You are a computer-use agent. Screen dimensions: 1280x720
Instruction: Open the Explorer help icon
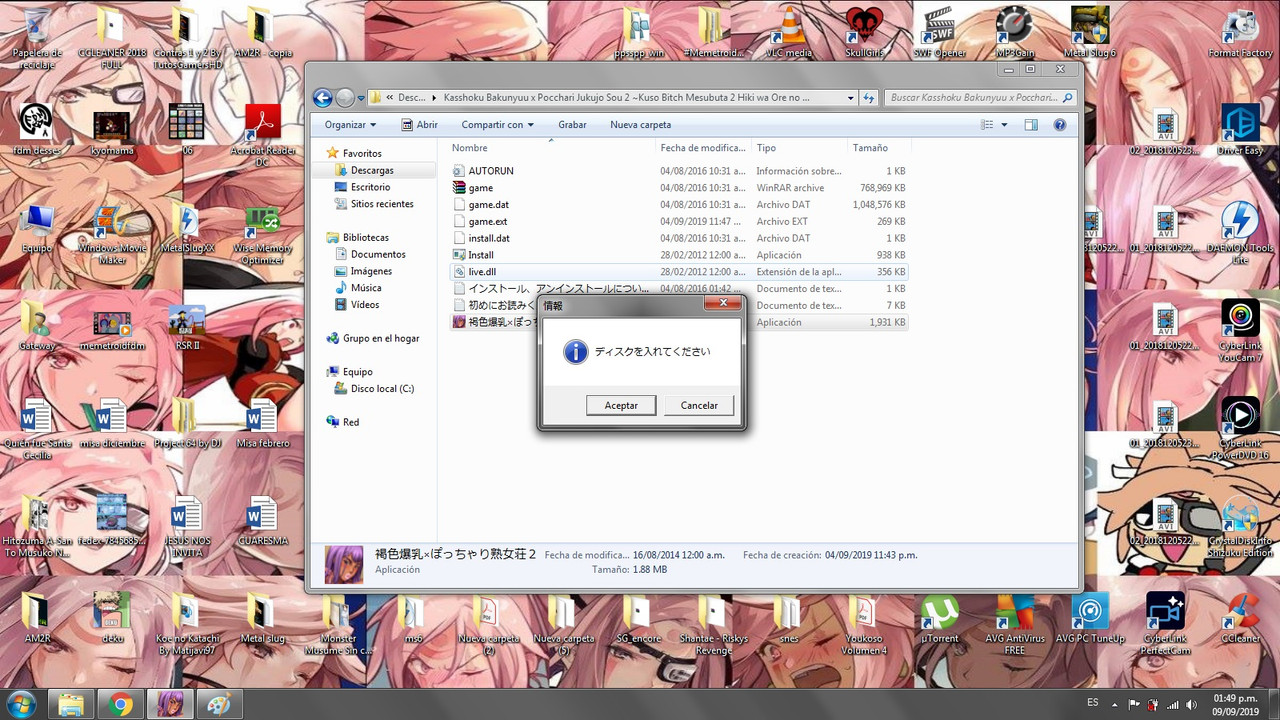click(1060, 125)
